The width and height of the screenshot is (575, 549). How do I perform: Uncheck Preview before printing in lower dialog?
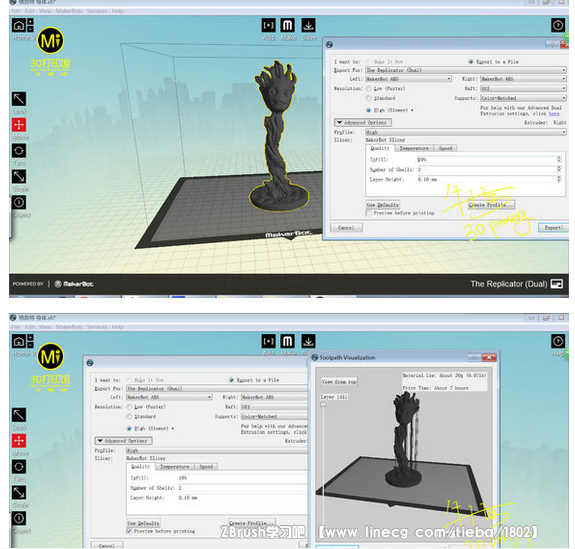pos(129,531)
